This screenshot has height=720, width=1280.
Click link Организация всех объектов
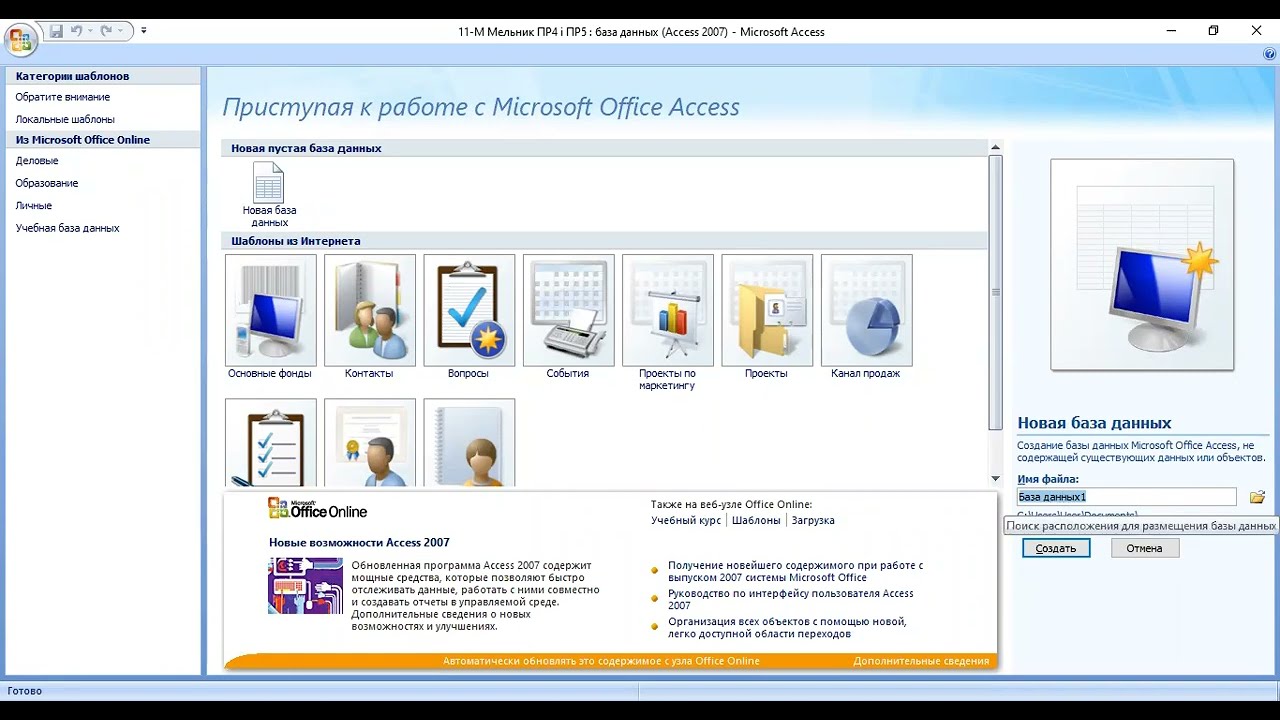pos(788,627)
